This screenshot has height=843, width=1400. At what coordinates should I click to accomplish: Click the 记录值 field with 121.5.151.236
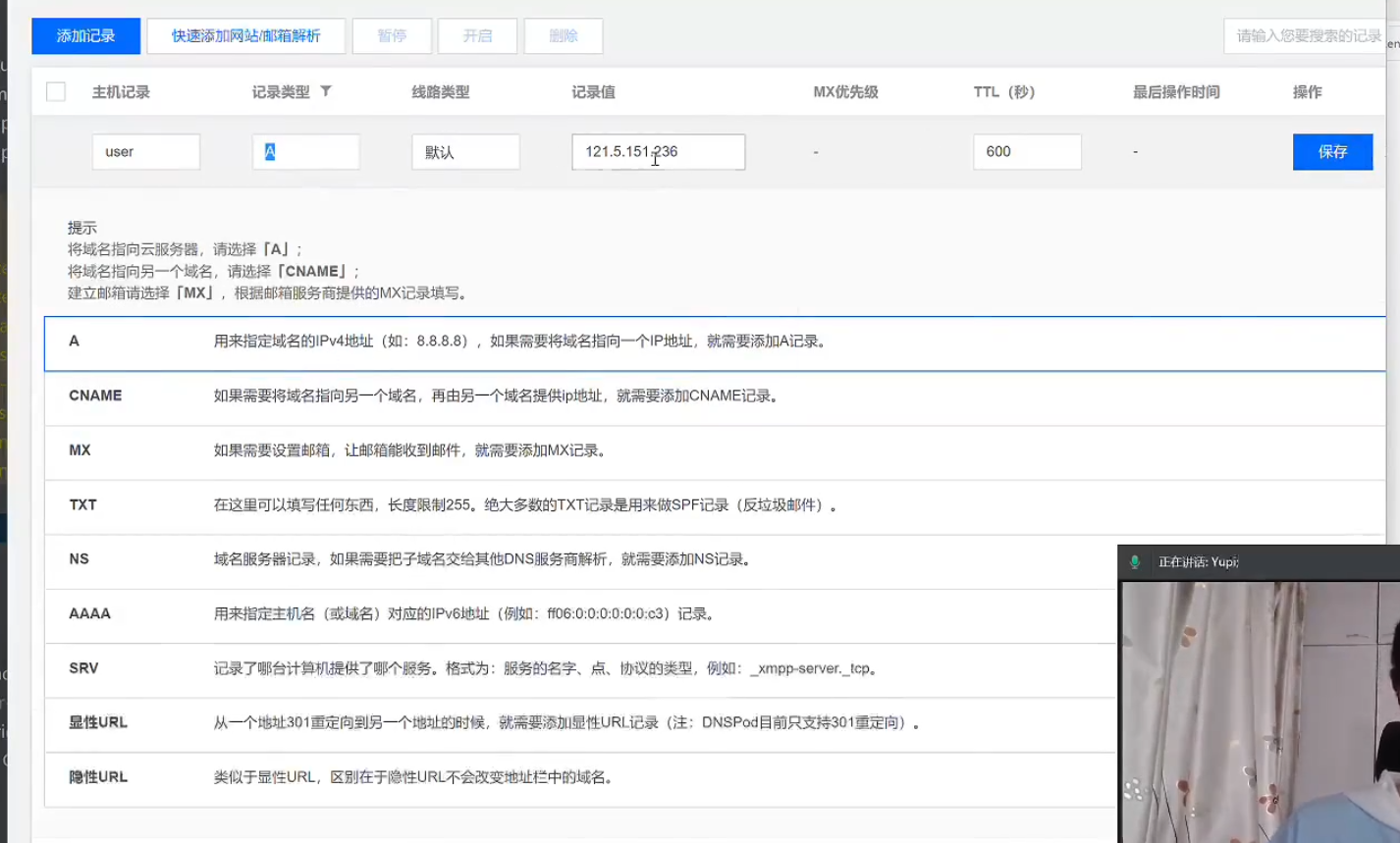pos(659,152)
